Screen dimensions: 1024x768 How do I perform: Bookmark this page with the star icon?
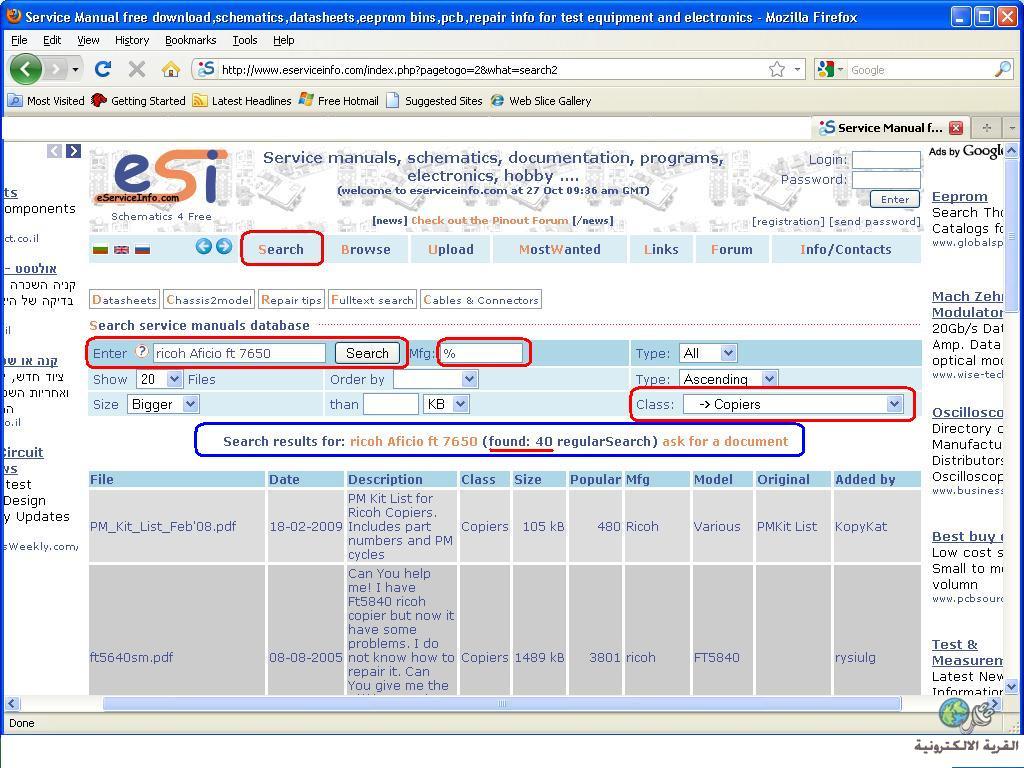(776, 69)
